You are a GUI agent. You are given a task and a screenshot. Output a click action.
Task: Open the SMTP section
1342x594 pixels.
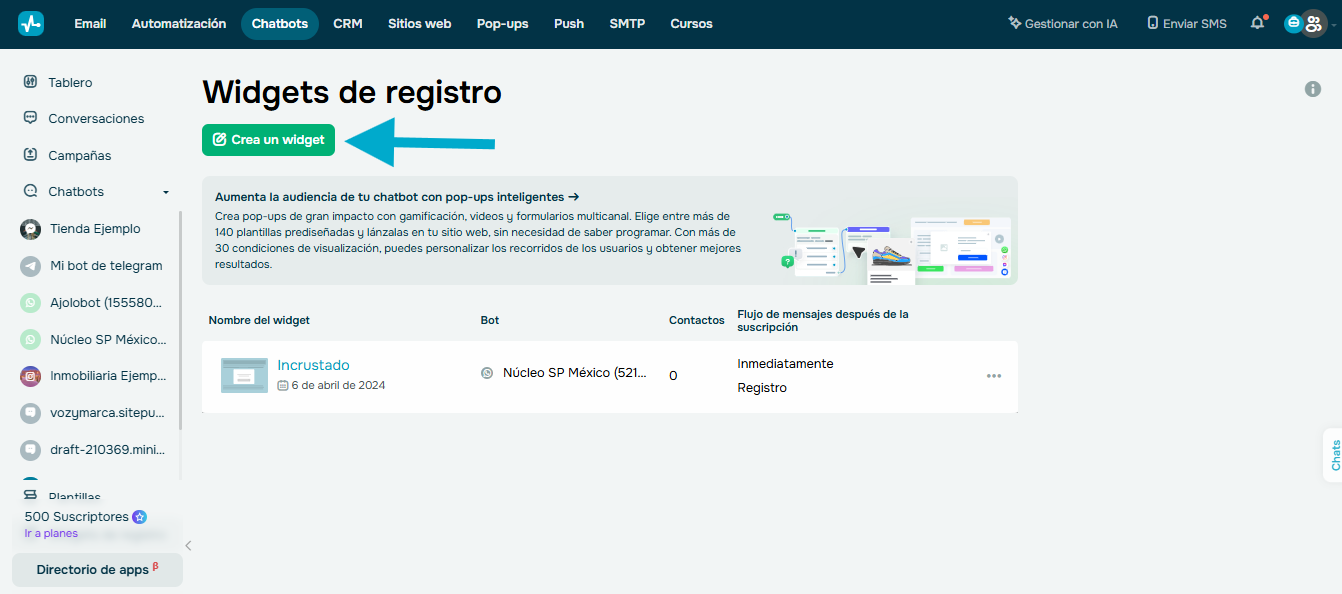click(627, 24)
